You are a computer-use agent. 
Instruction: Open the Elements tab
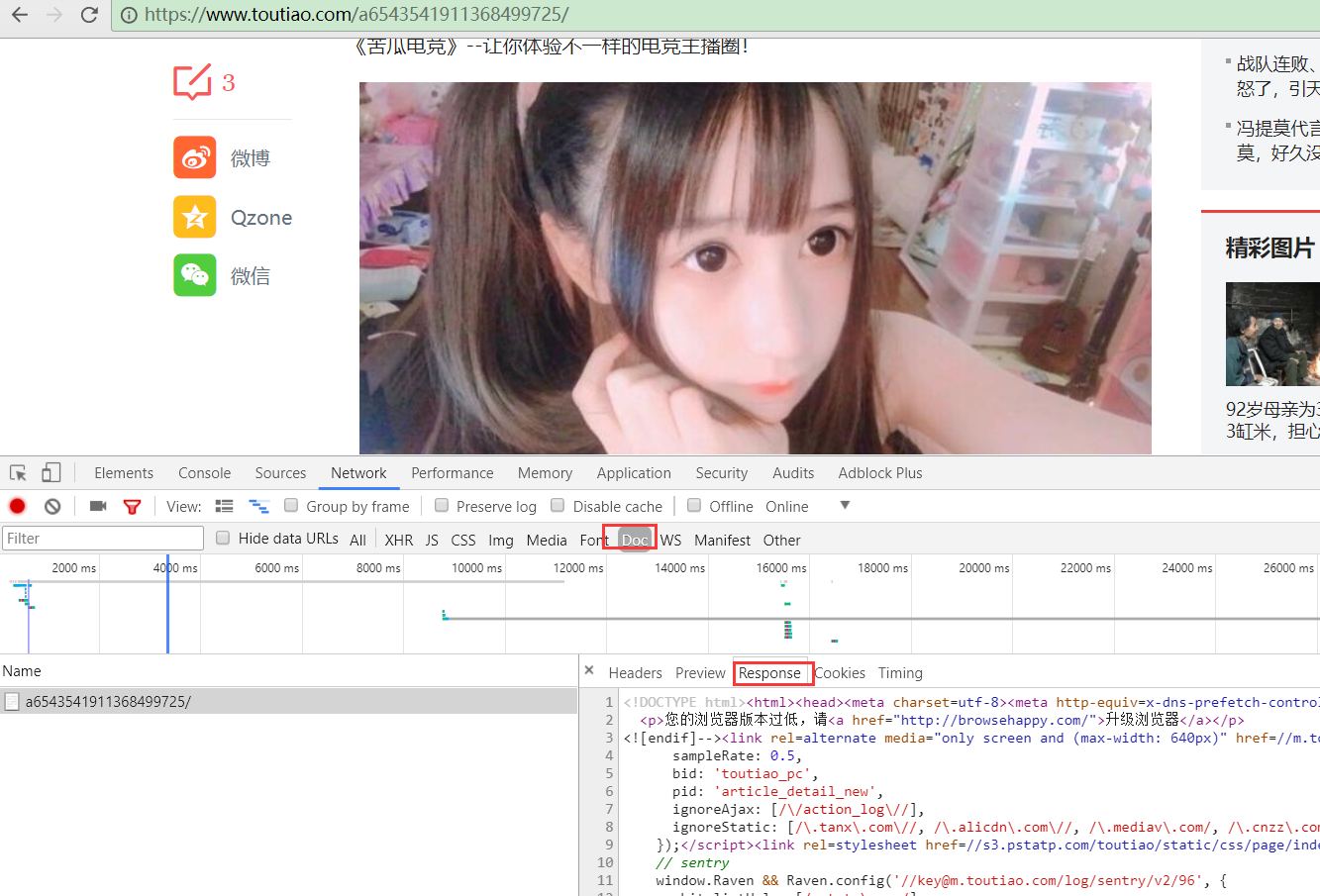tap(124, 473)
